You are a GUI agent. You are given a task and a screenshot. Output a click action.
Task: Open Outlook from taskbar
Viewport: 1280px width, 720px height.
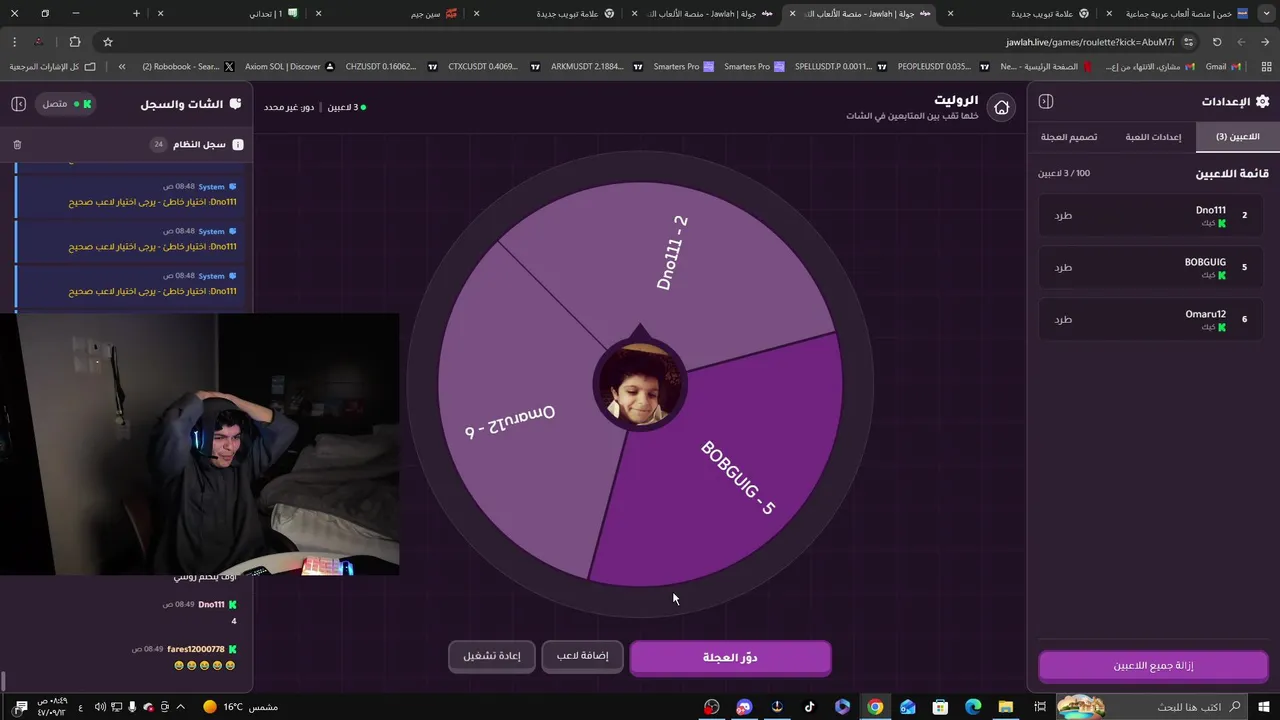907,707
